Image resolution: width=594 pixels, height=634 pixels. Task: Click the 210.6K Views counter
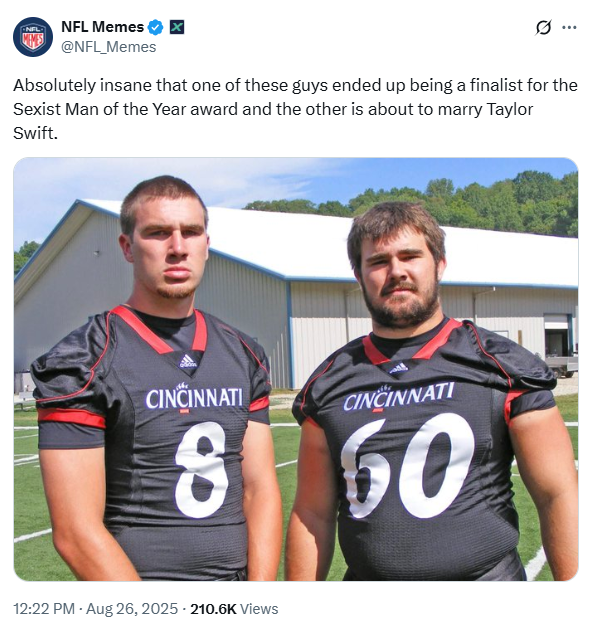point(234,609)
